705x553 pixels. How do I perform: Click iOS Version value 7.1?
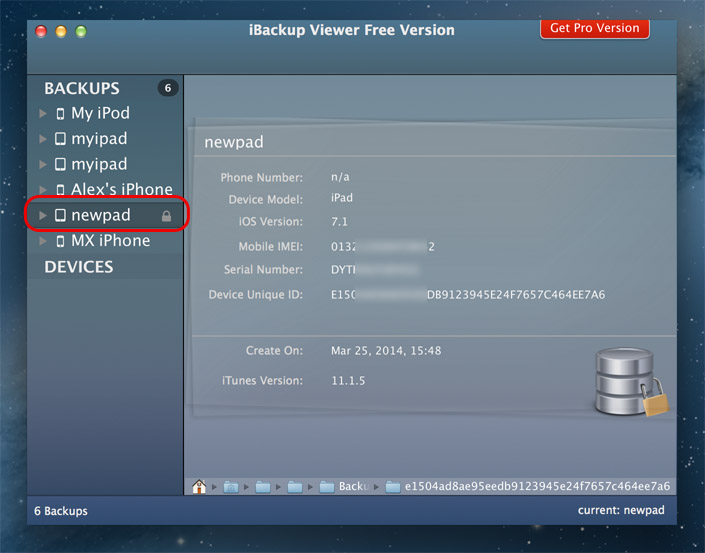tap(339, 222)
